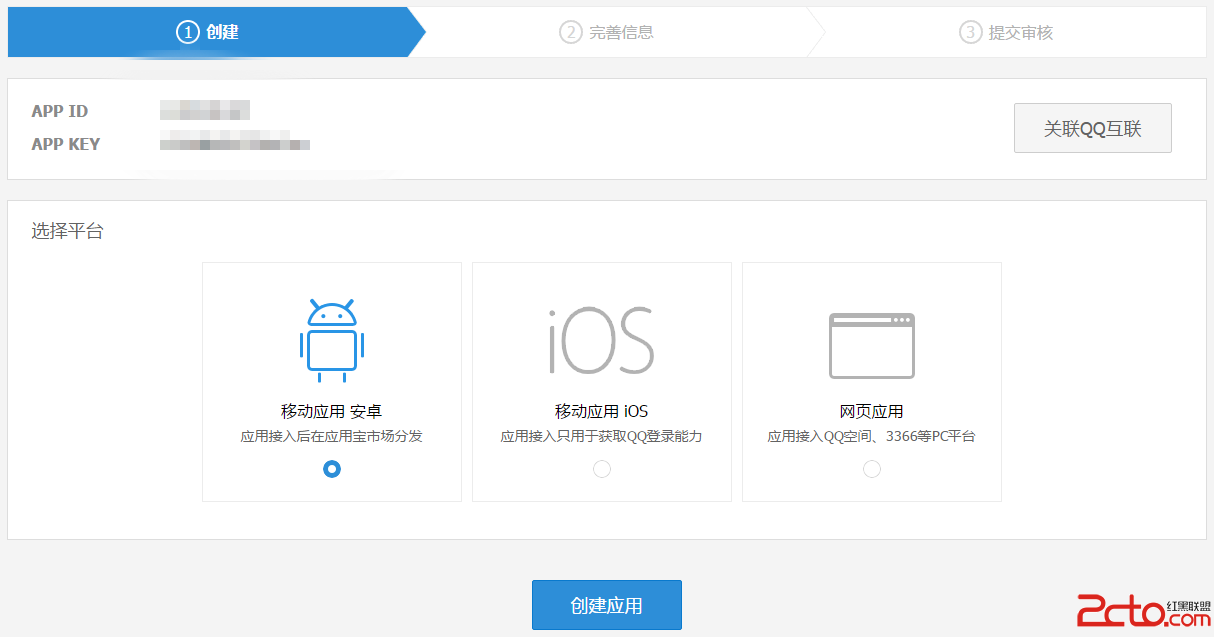Choose the 移动应用 iOS radio button
This screenshot has height=637, width=1214.
pos(602,469)
